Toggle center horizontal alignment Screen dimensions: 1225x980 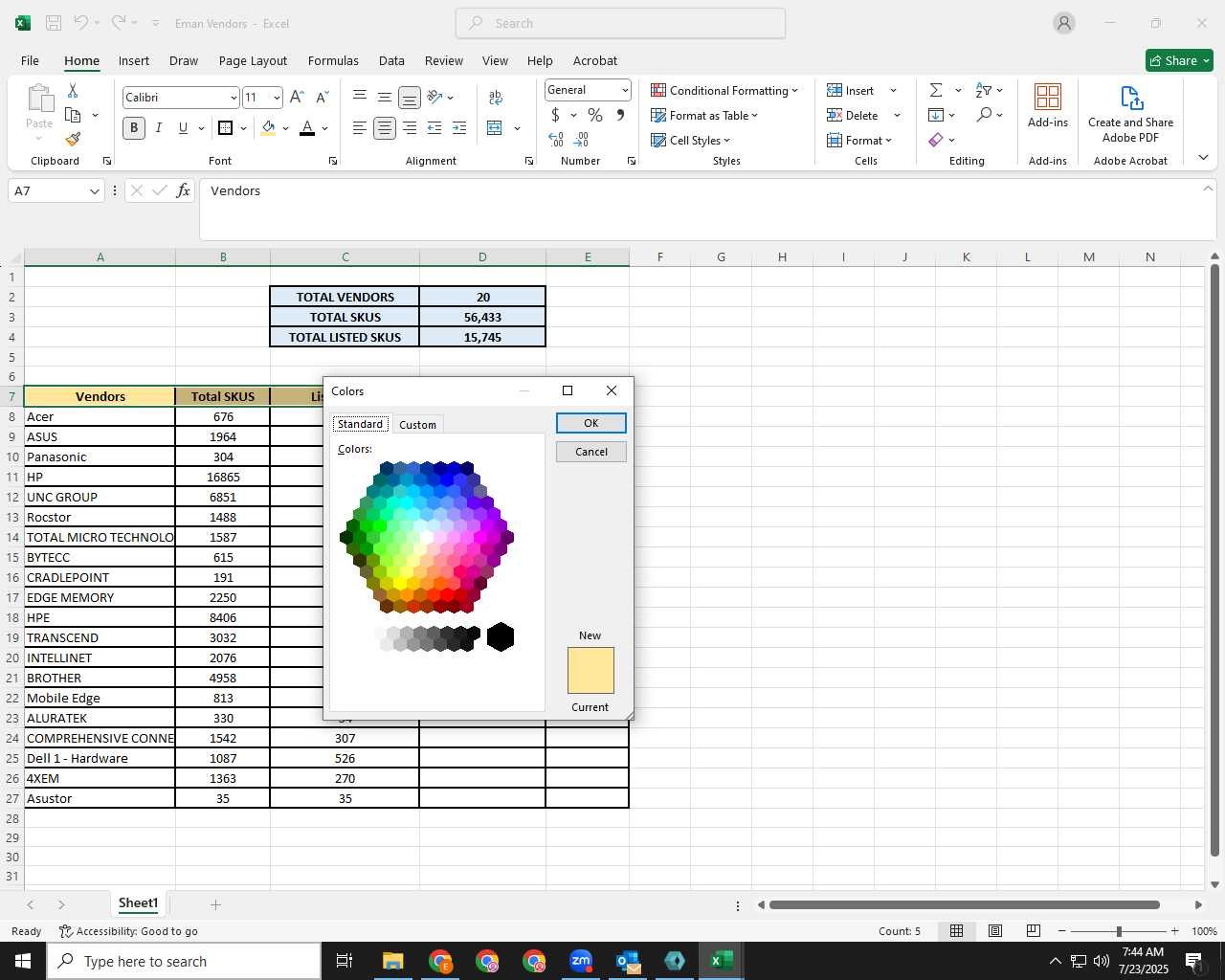tap(385, 128)
